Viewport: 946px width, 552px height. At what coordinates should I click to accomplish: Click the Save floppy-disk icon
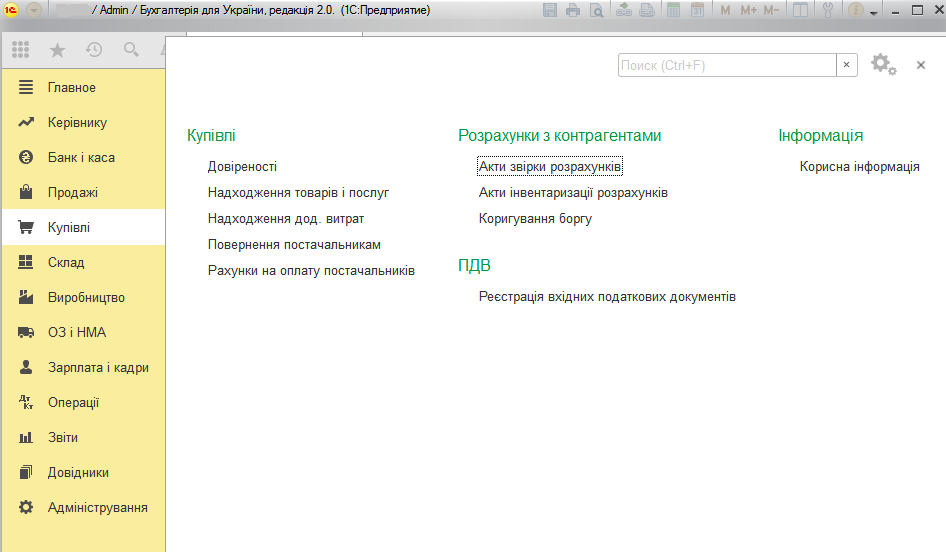tap(550, 10)
